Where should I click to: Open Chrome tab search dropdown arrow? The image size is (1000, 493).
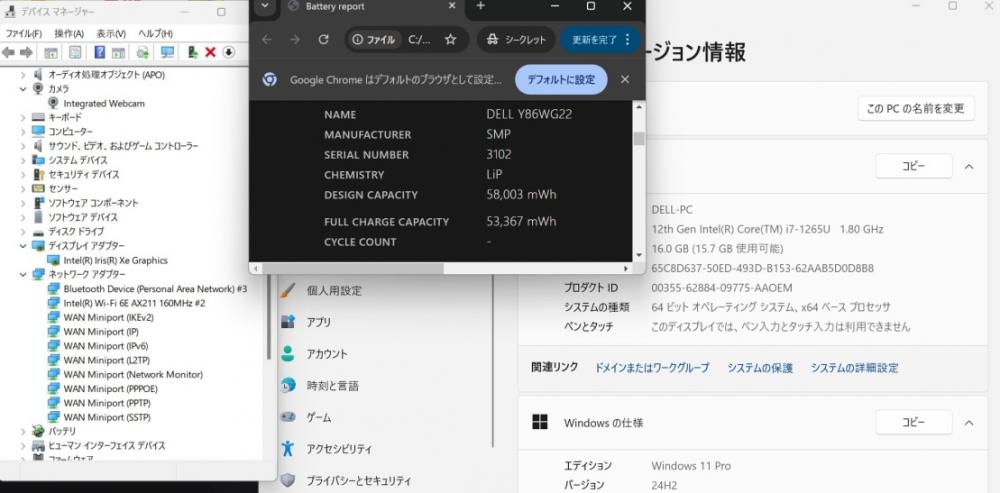pyautogui.click(x=265, y=6)
